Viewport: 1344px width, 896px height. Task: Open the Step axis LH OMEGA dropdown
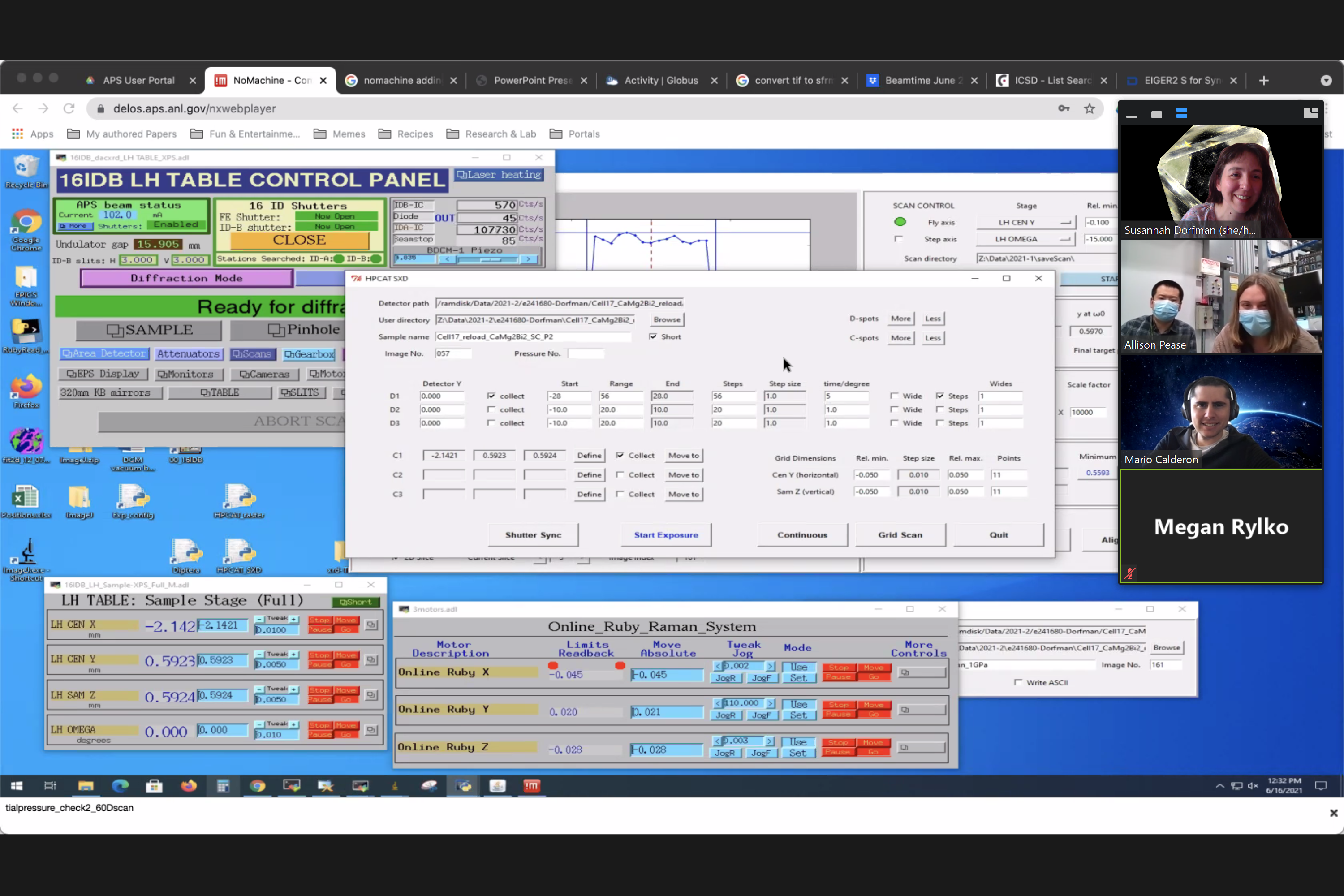[1026, 239]
